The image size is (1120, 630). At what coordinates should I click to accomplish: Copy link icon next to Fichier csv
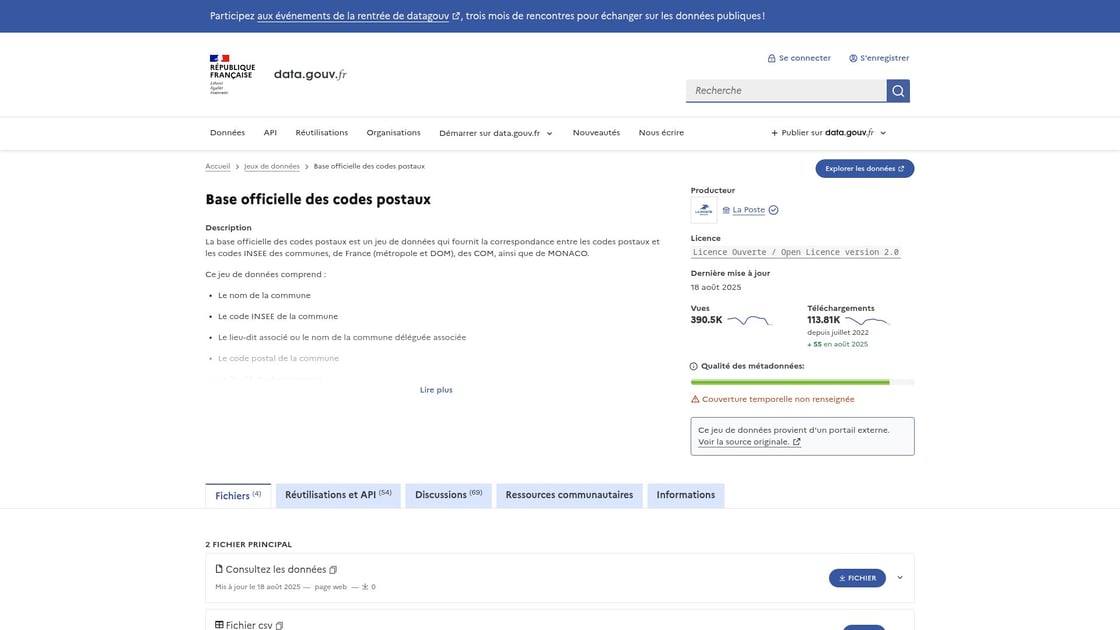coord(279,626)
